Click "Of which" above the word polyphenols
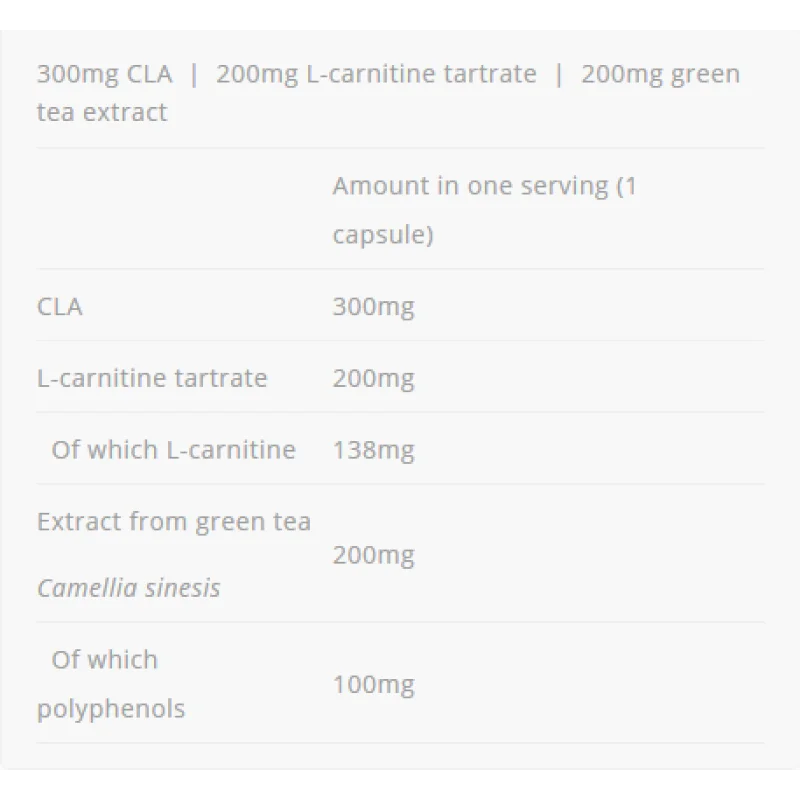800x800 pixels. point(104,660)
